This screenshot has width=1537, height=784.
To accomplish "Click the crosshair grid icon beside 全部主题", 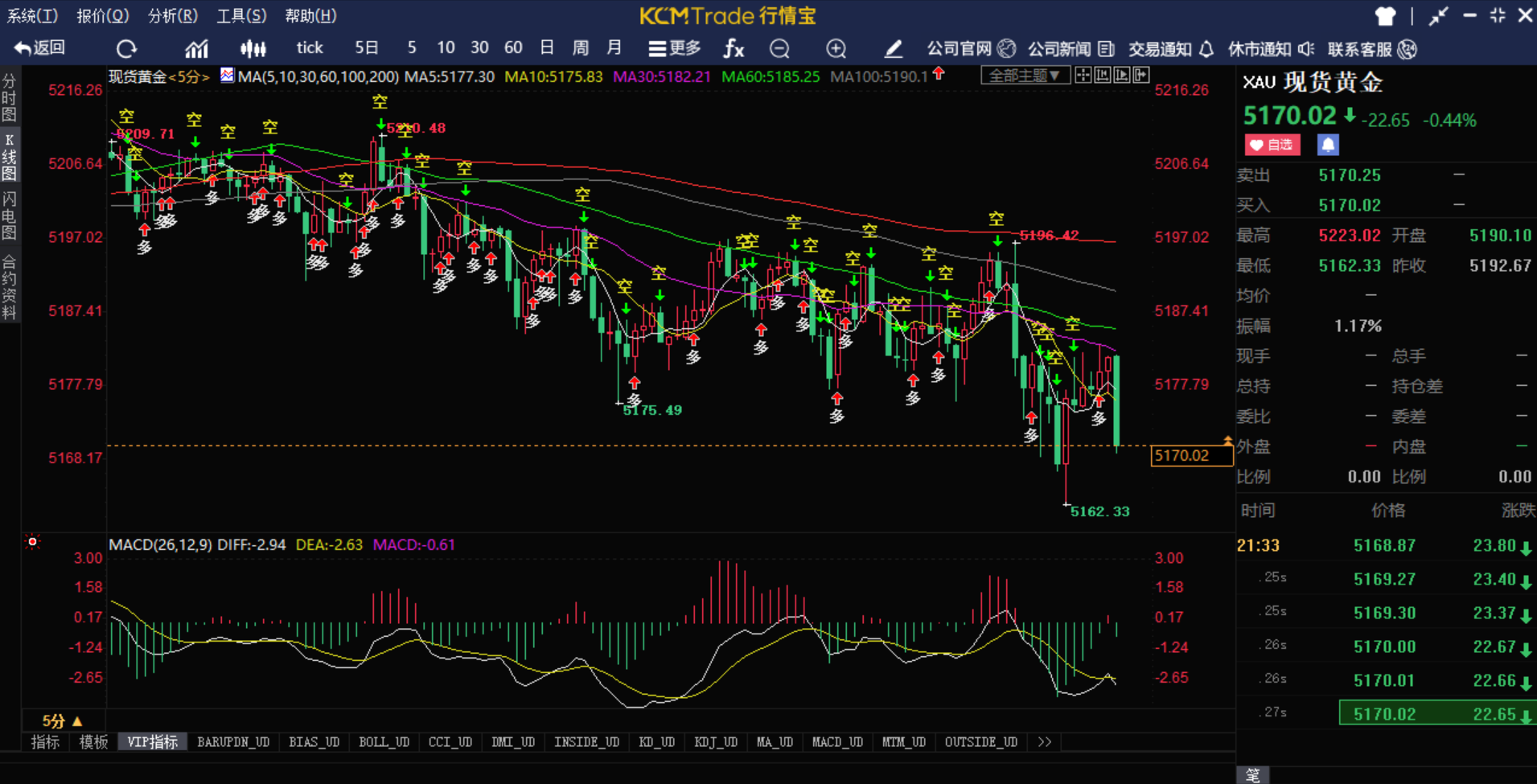I will [1083, 76].
